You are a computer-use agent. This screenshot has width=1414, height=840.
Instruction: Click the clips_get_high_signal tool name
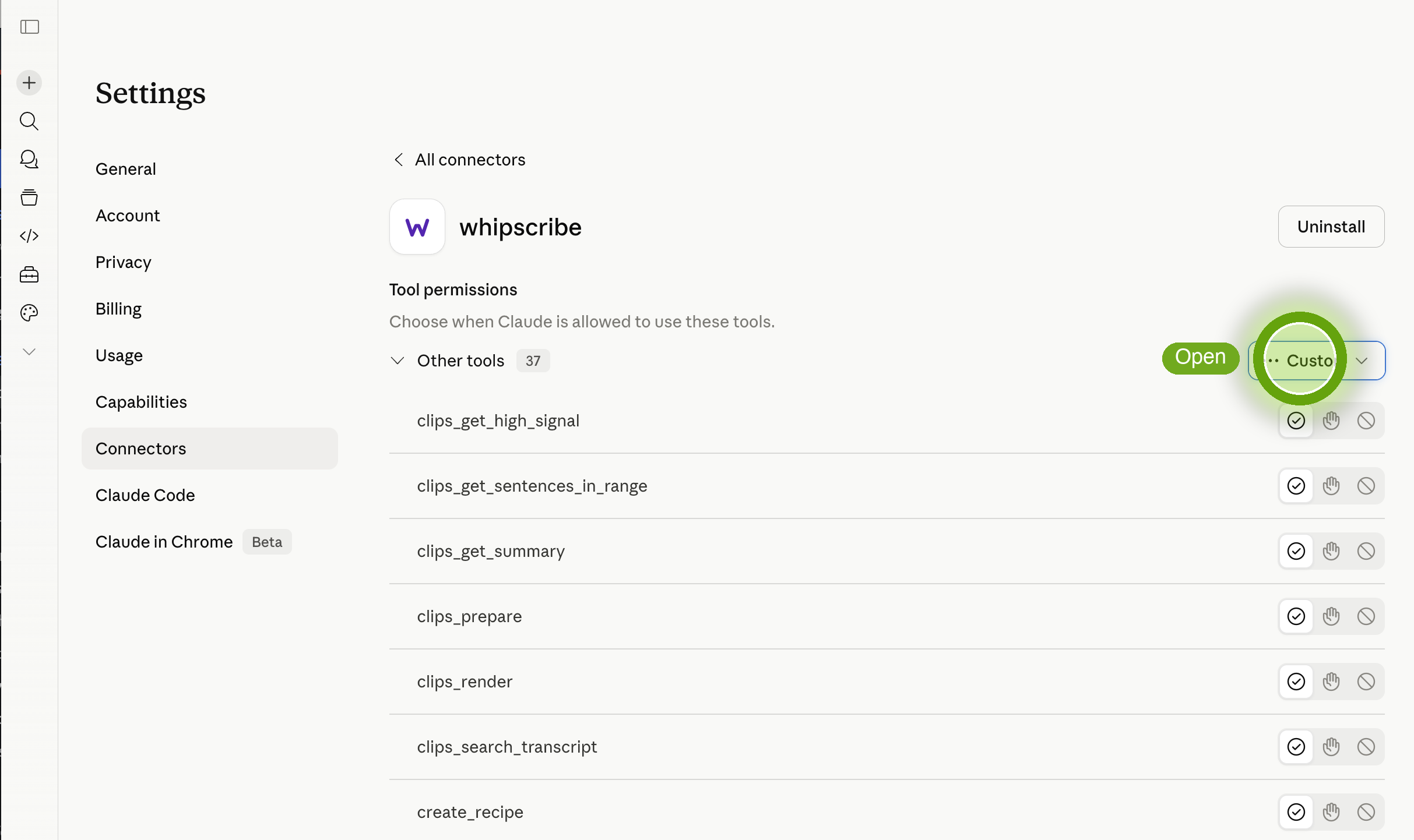tap(498, 421)
